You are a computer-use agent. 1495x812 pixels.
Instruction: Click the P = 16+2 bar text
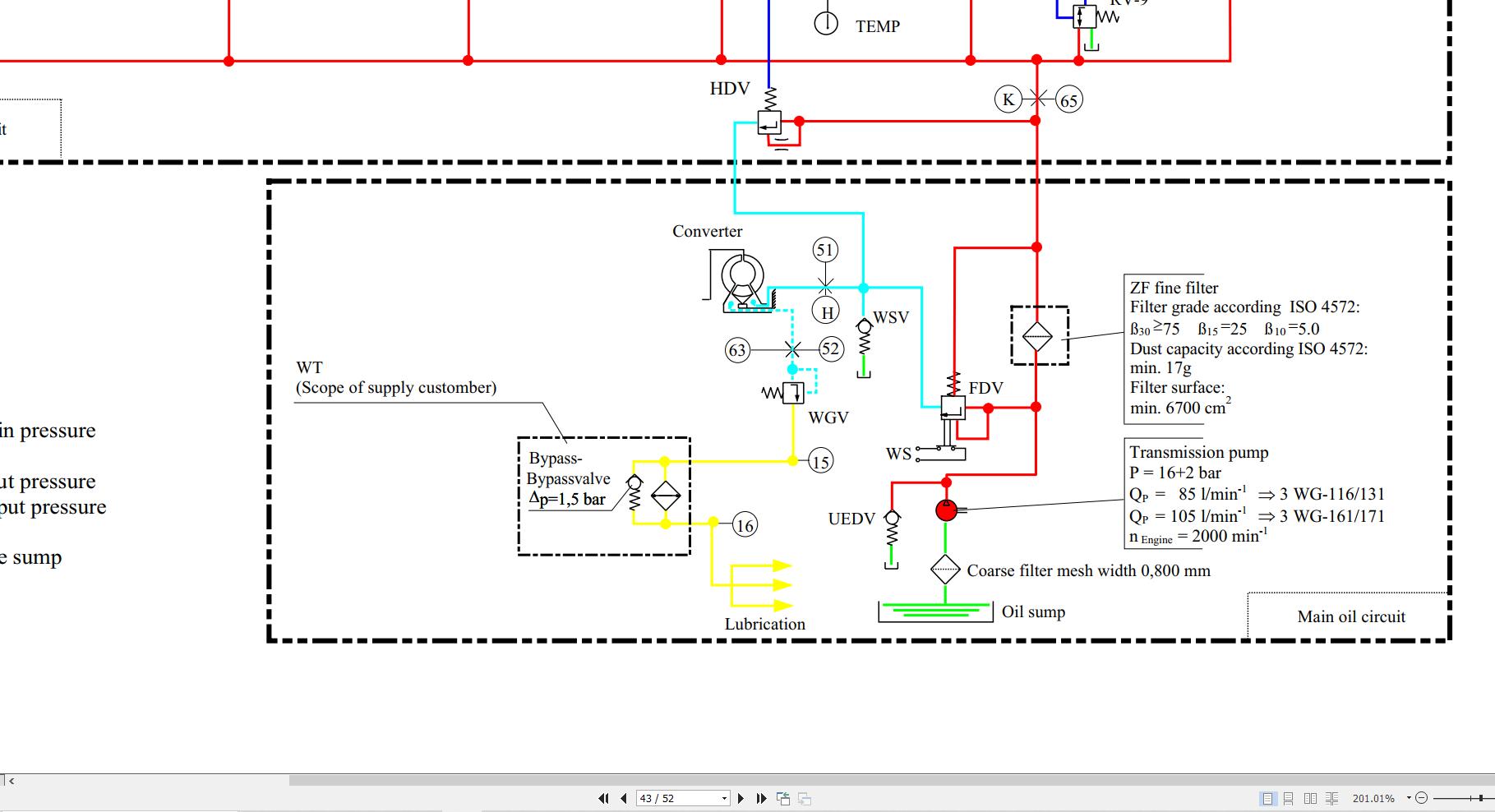[x=1175, y=473]
